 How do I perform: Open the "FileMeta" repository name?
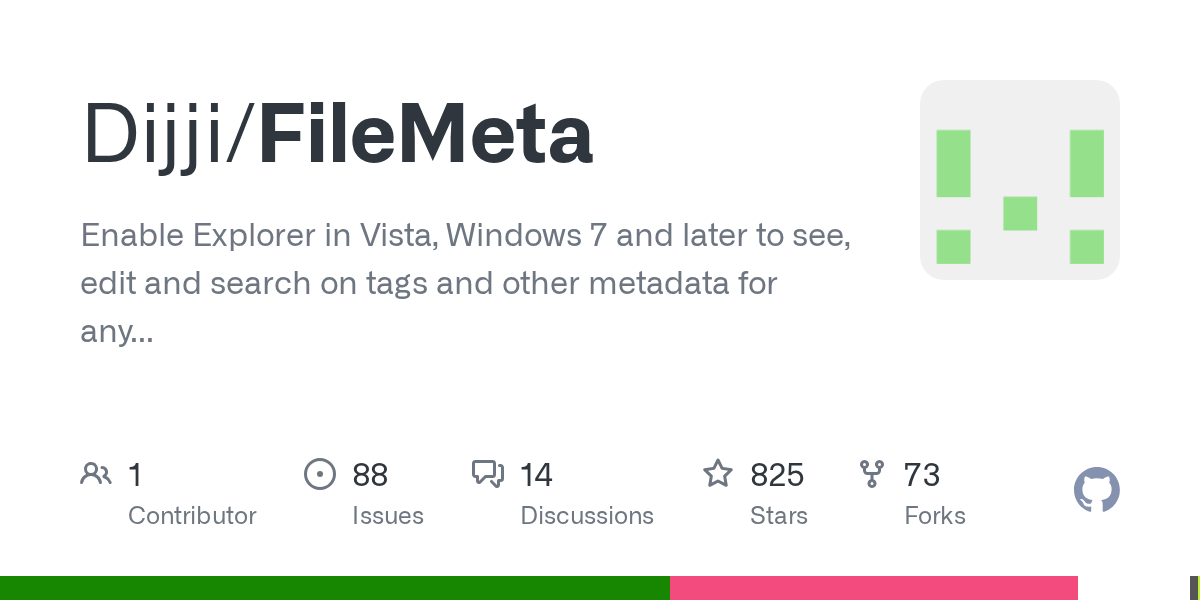[x=426, y=137]
